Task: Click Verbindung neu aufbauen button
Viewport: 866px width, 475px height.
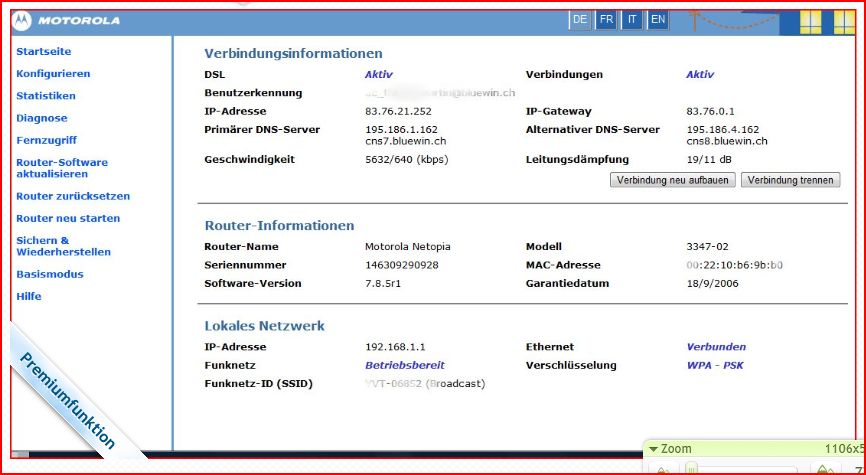Action: click(673, 180)
